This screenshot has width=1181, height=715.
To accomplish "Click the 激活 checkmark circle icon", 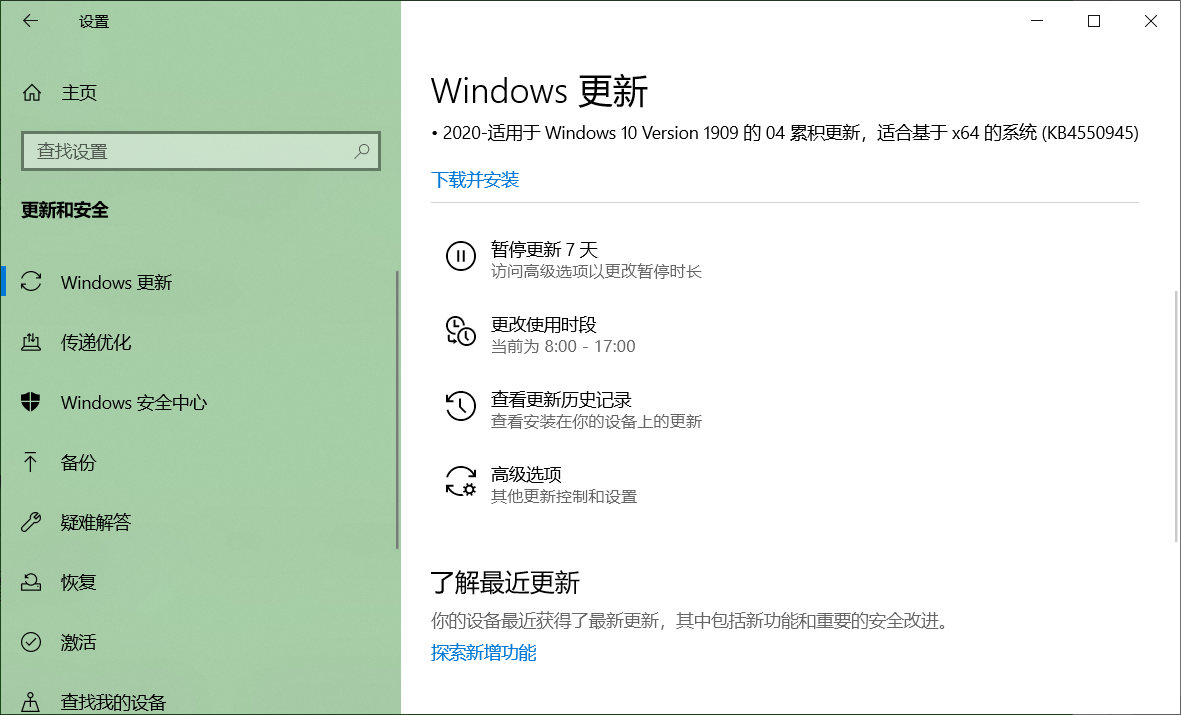I will pos(31,642).
